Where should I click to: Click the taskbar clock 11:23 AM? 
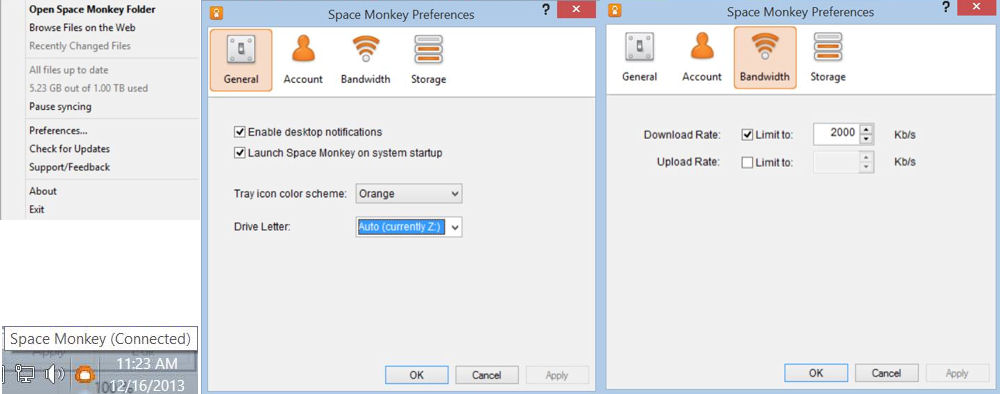147,364
